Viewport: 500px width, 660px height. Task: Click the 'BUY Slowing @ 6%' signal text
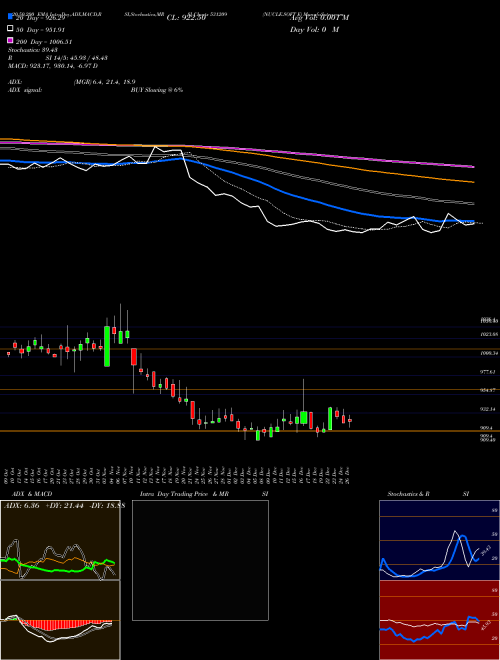pos(157,90)
